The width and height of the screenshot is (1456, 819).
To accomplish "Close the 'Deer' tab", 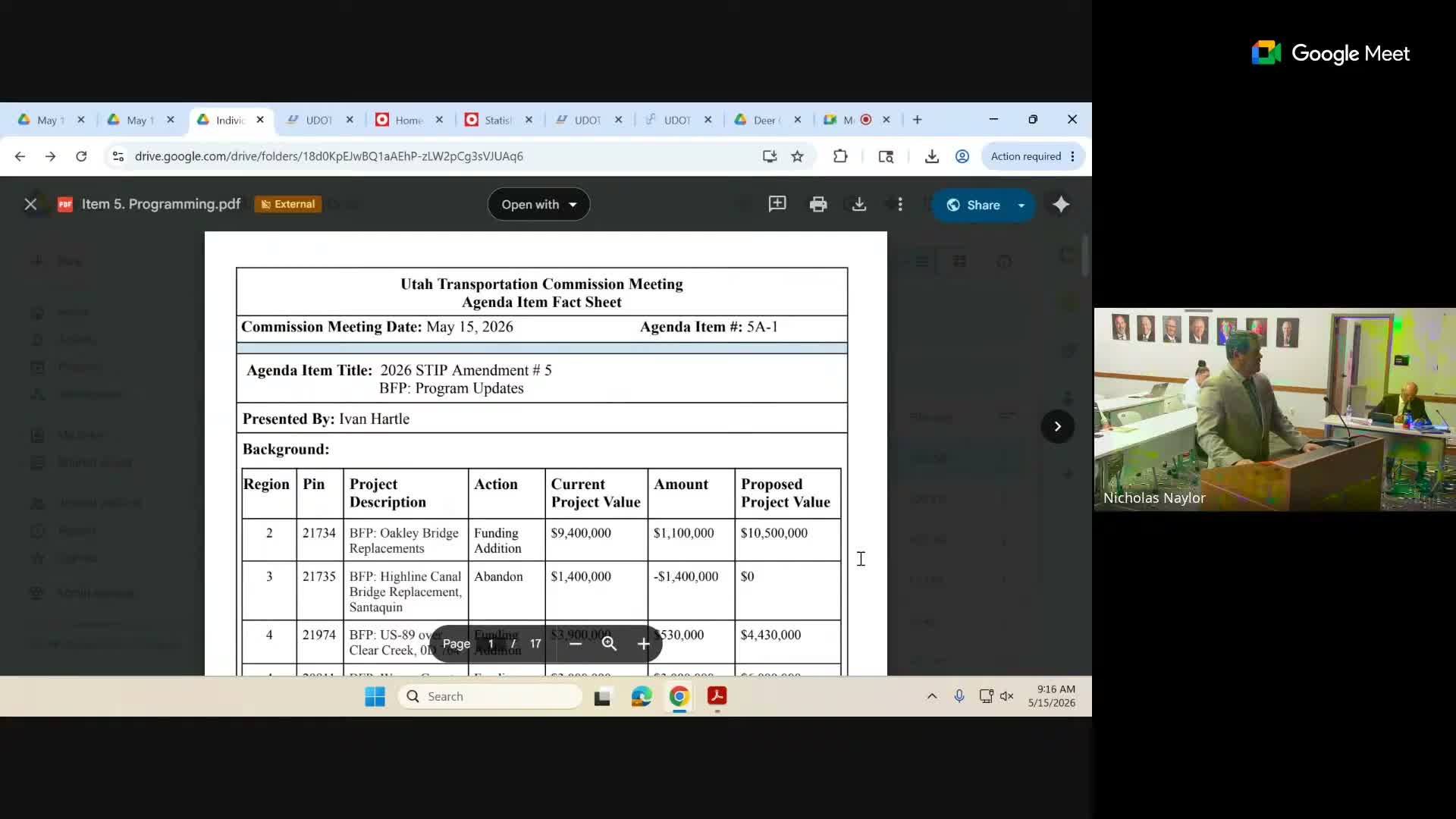I will 797,120.
